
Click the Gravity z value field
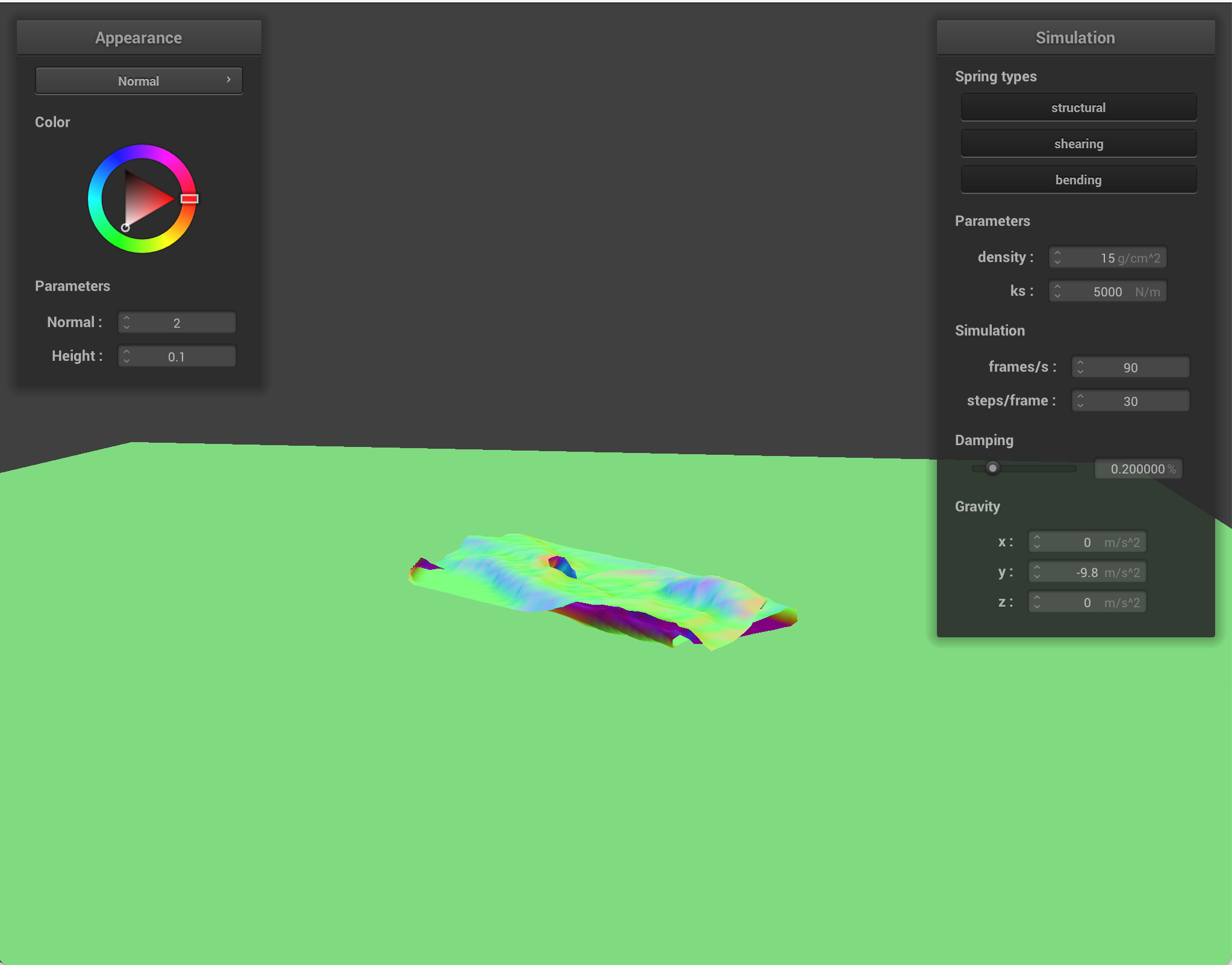coord(1087,602)
